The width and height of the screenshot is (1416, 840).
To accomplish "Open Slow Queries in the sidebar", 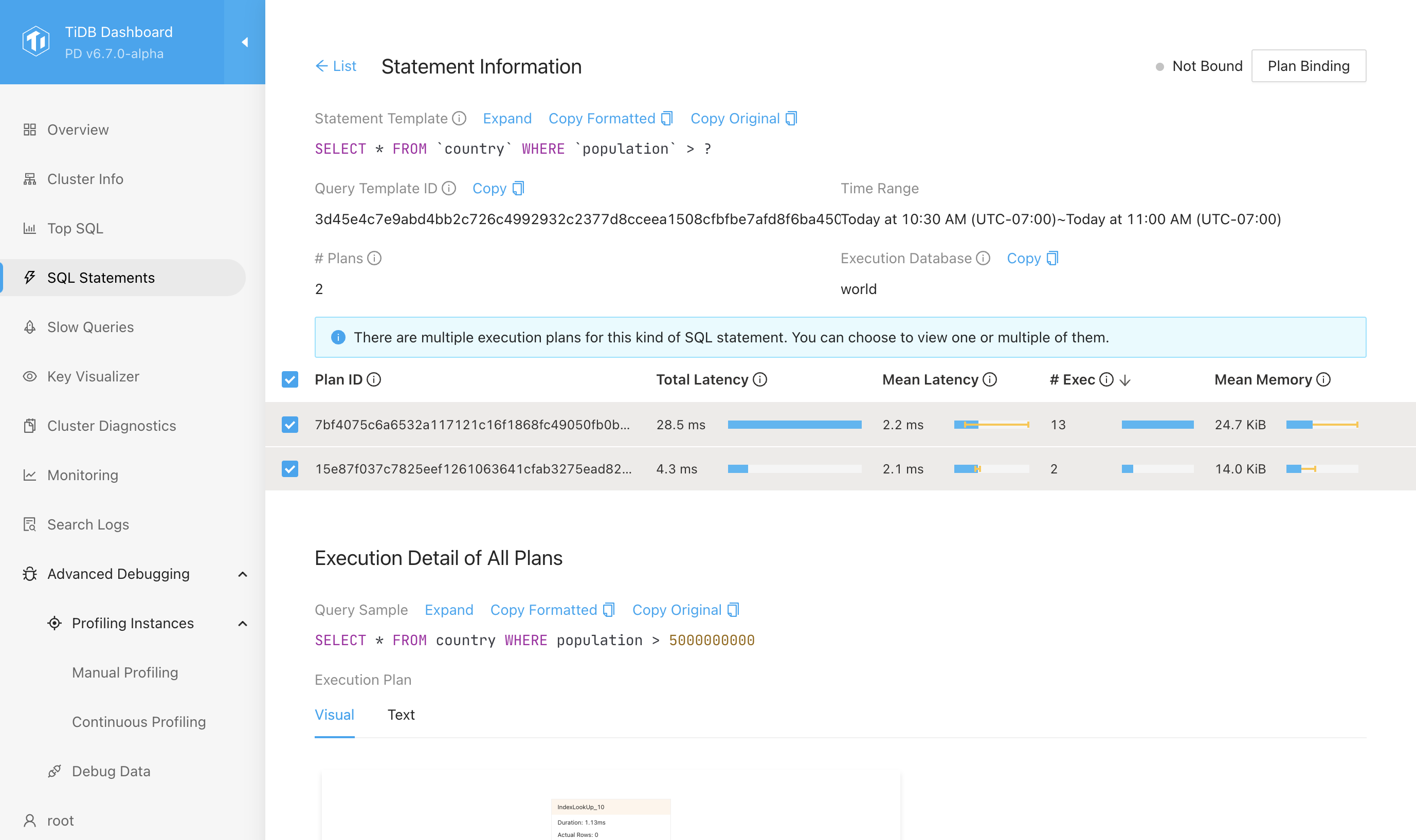I will (x=90, y=327).
